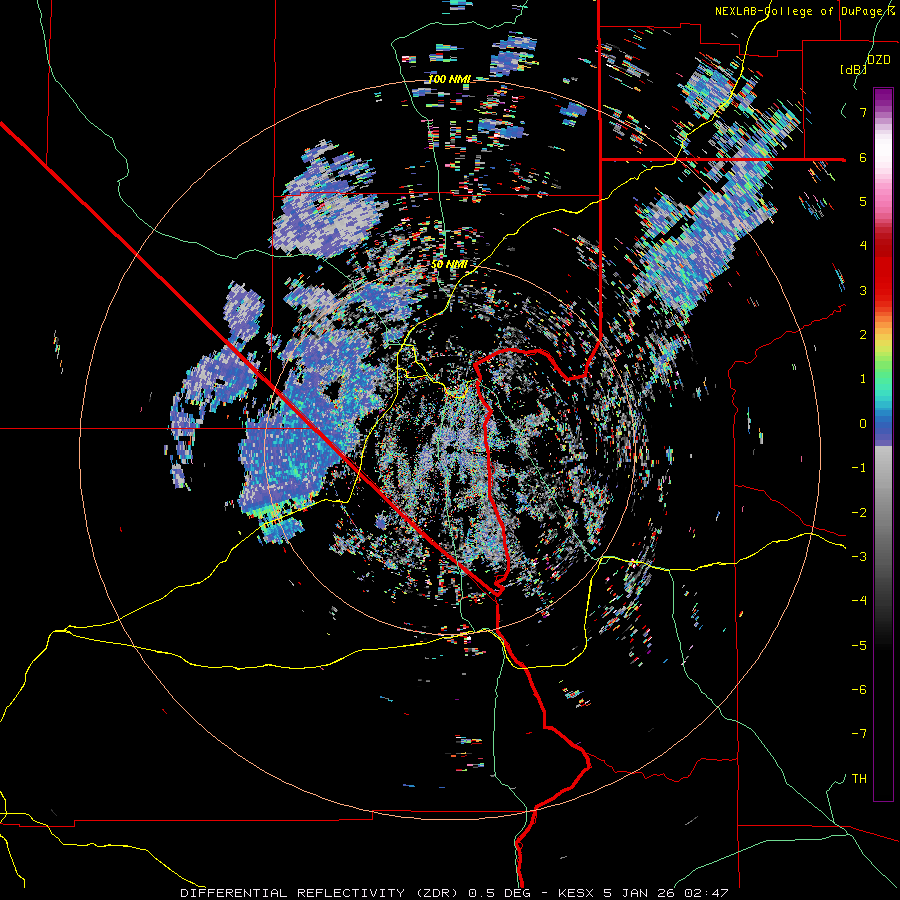Click the "-4" value on the scale

[x=859, y=601]
